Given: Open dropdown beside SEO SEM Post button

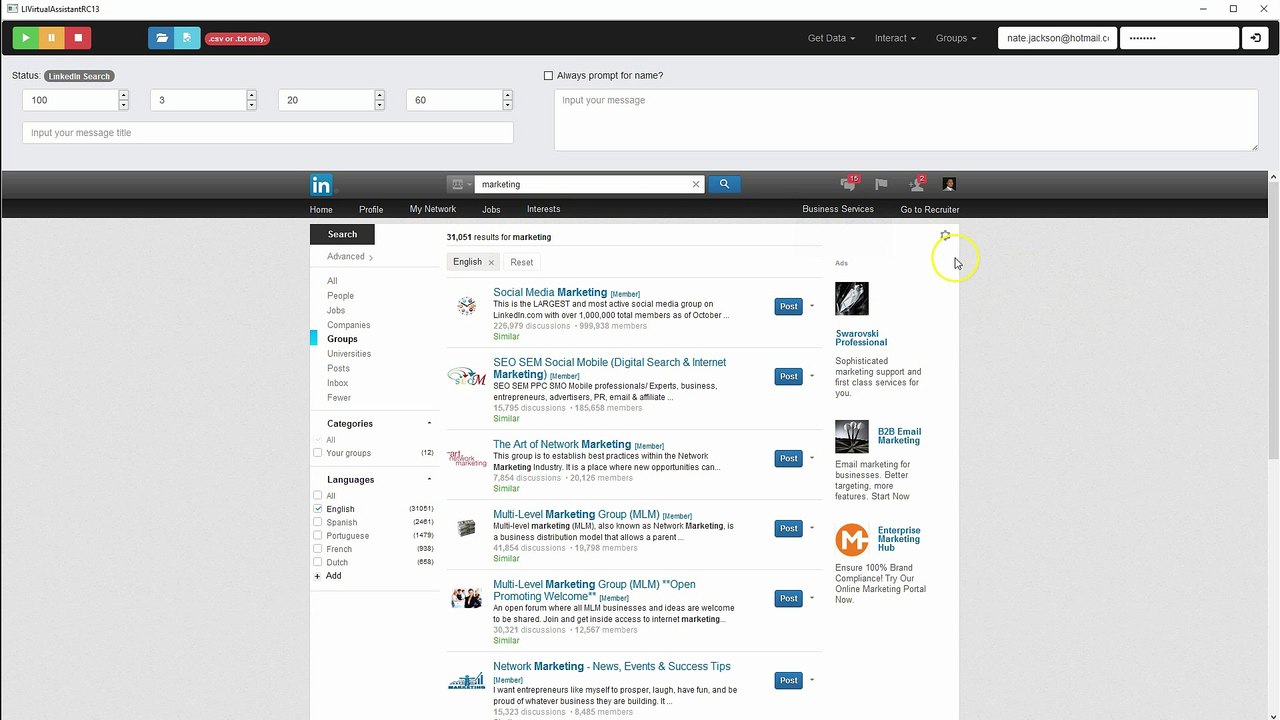Looking at the screenshot, I should click(811, 377).
